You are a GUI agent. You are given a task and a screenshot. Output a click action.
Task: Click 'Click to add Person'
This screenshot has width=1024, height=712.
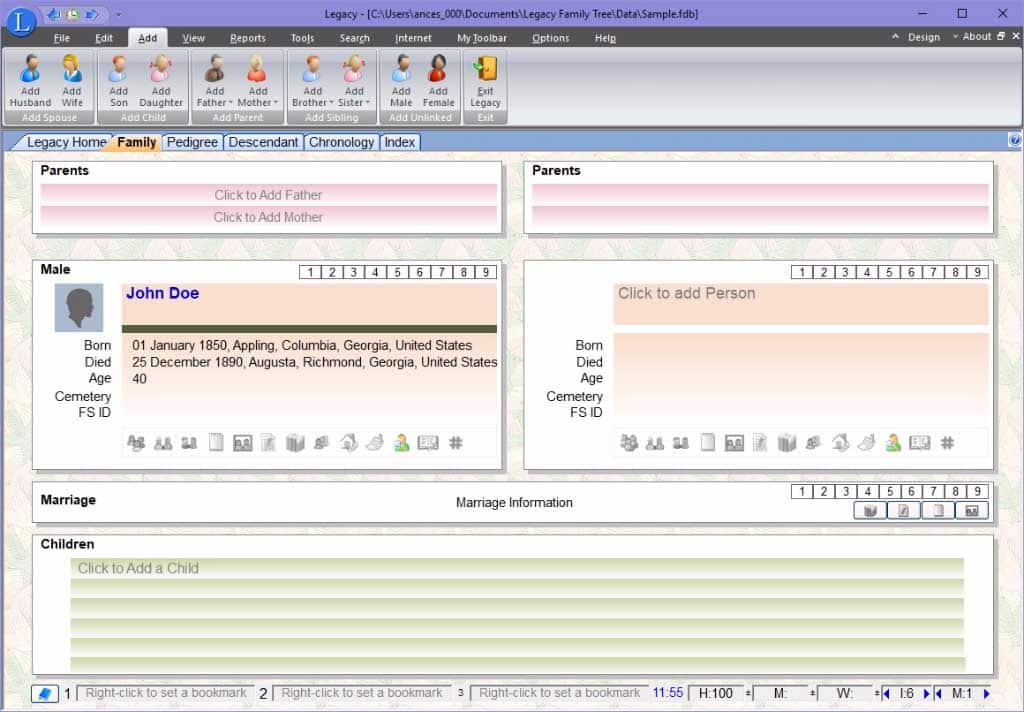pos(686,293)
